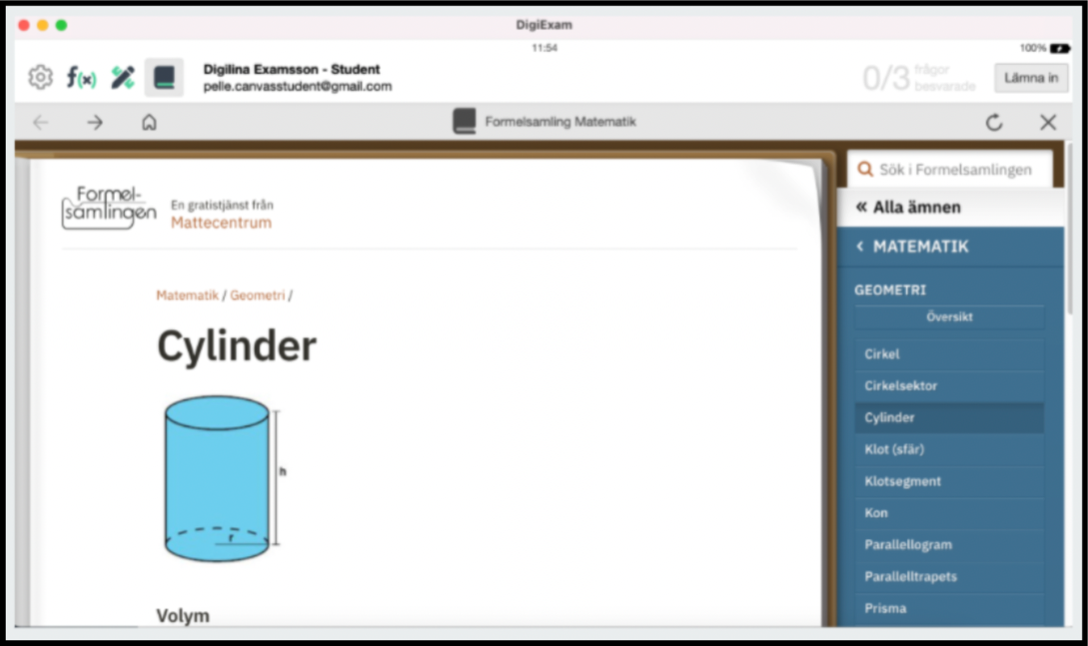
Task: Select Cirkel in the sidebar
Action: tap(949, 354)
